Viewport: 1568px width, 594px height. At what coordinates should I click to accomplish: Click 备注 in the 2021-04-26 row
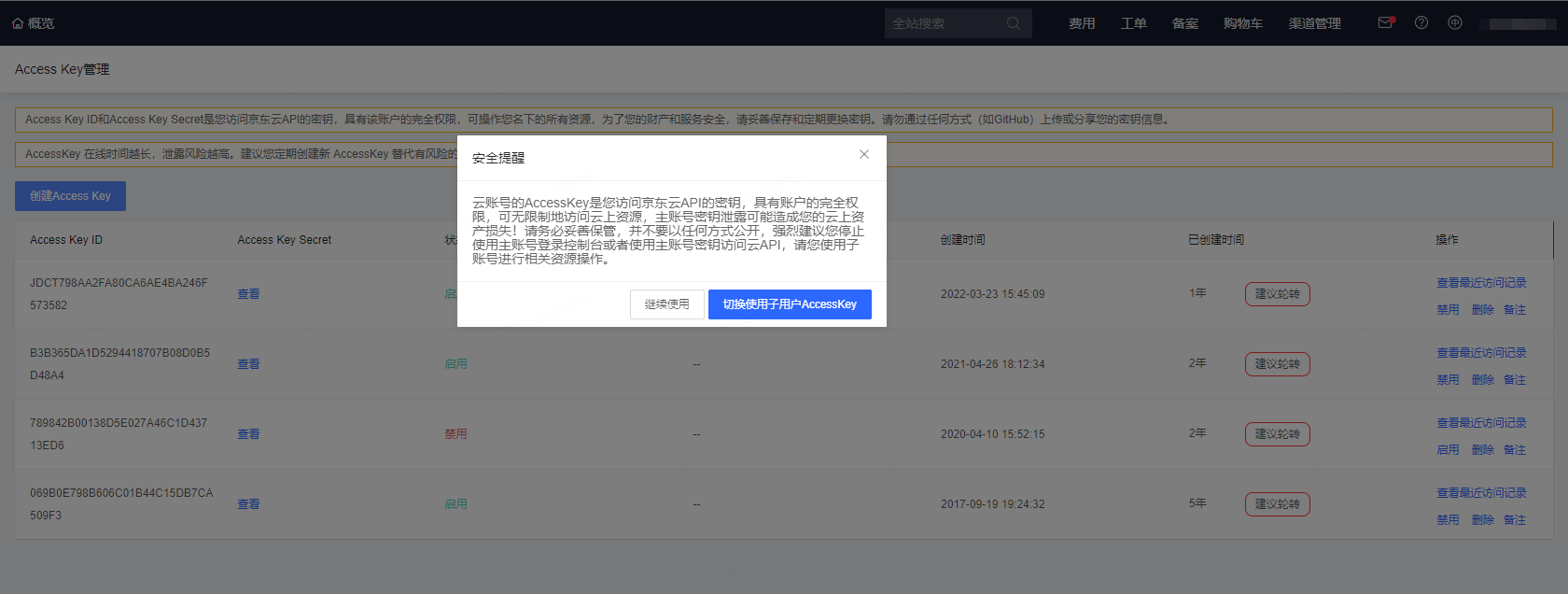point(1515,380)
